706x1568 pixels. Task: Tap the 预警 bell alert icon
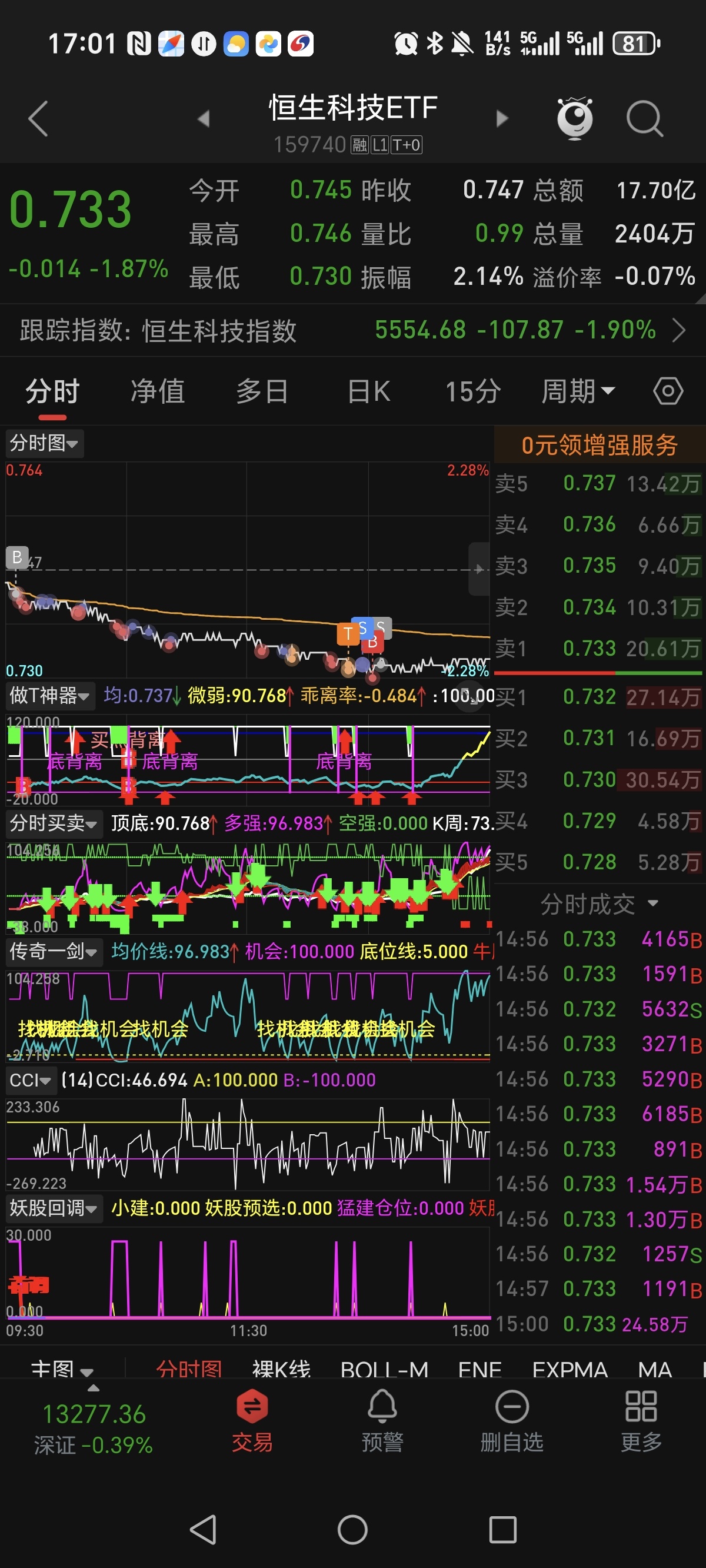pyautogui.click(x=382, y=1422)
